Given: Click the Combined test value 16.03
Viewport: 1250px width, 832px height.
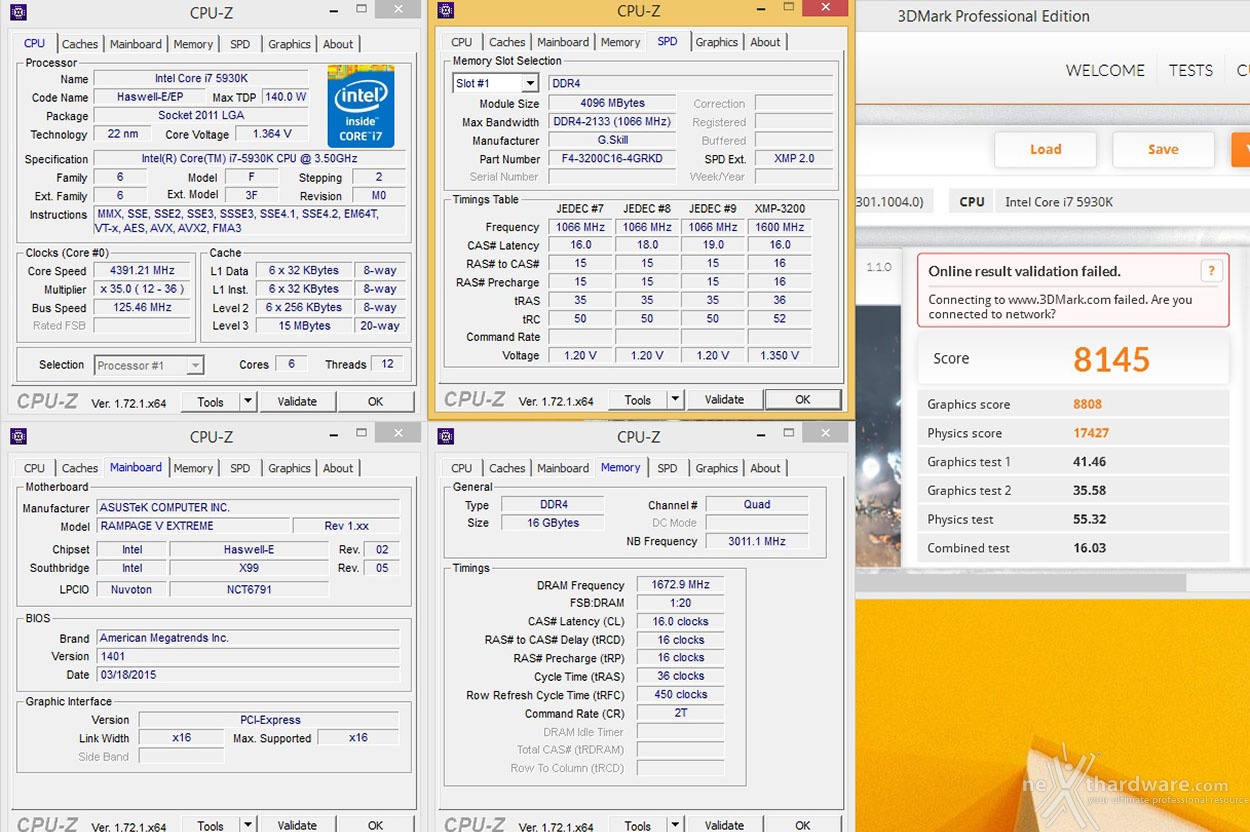Looking at the screenshot, I should (x=1087, y=549).
